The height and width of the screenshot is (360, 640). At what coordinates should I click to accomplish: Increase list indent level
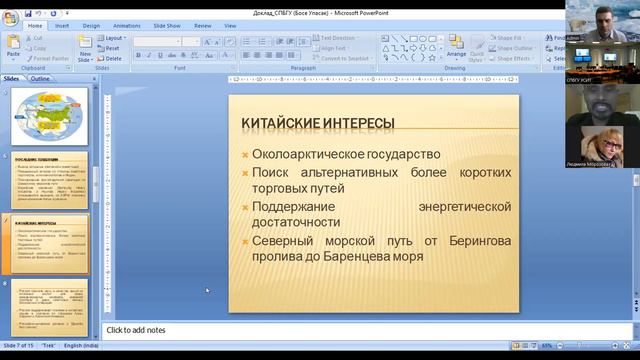(290, 42)
